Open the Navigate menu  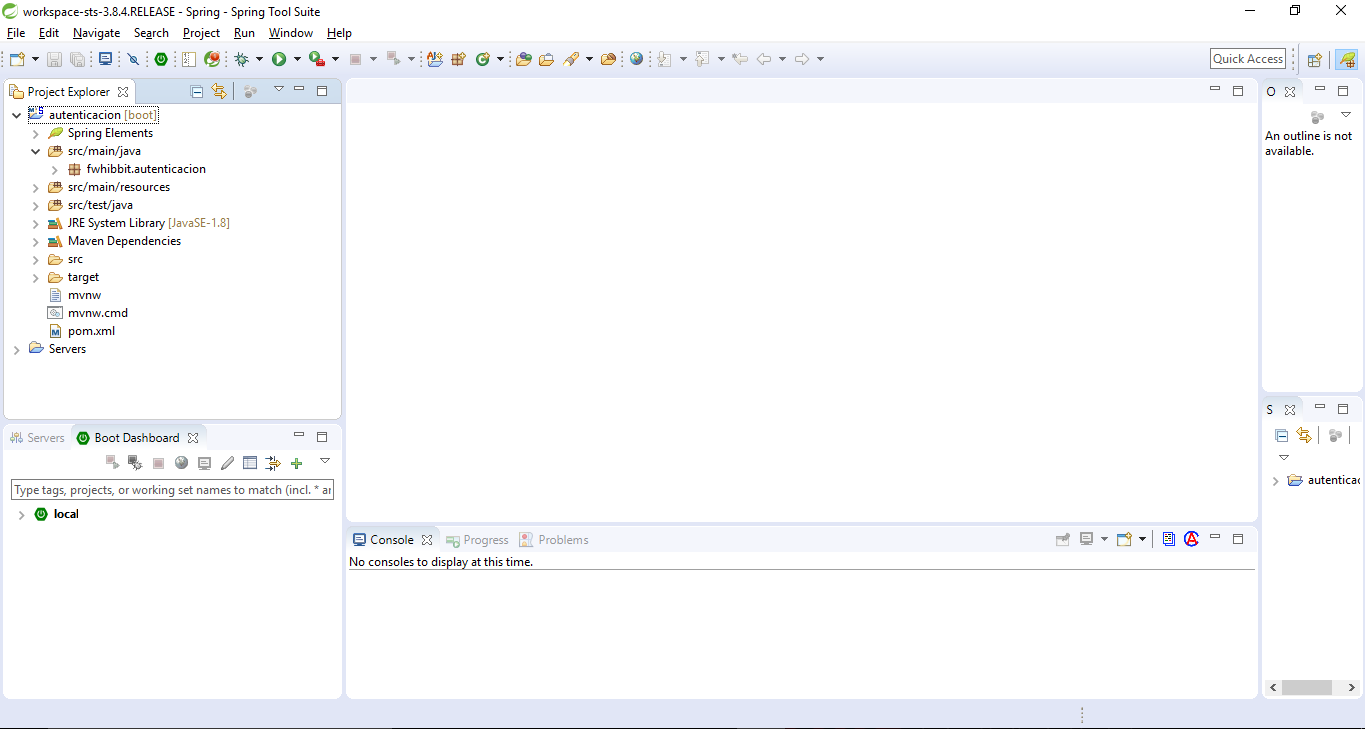pyautogui.click(x=96, y=33)
